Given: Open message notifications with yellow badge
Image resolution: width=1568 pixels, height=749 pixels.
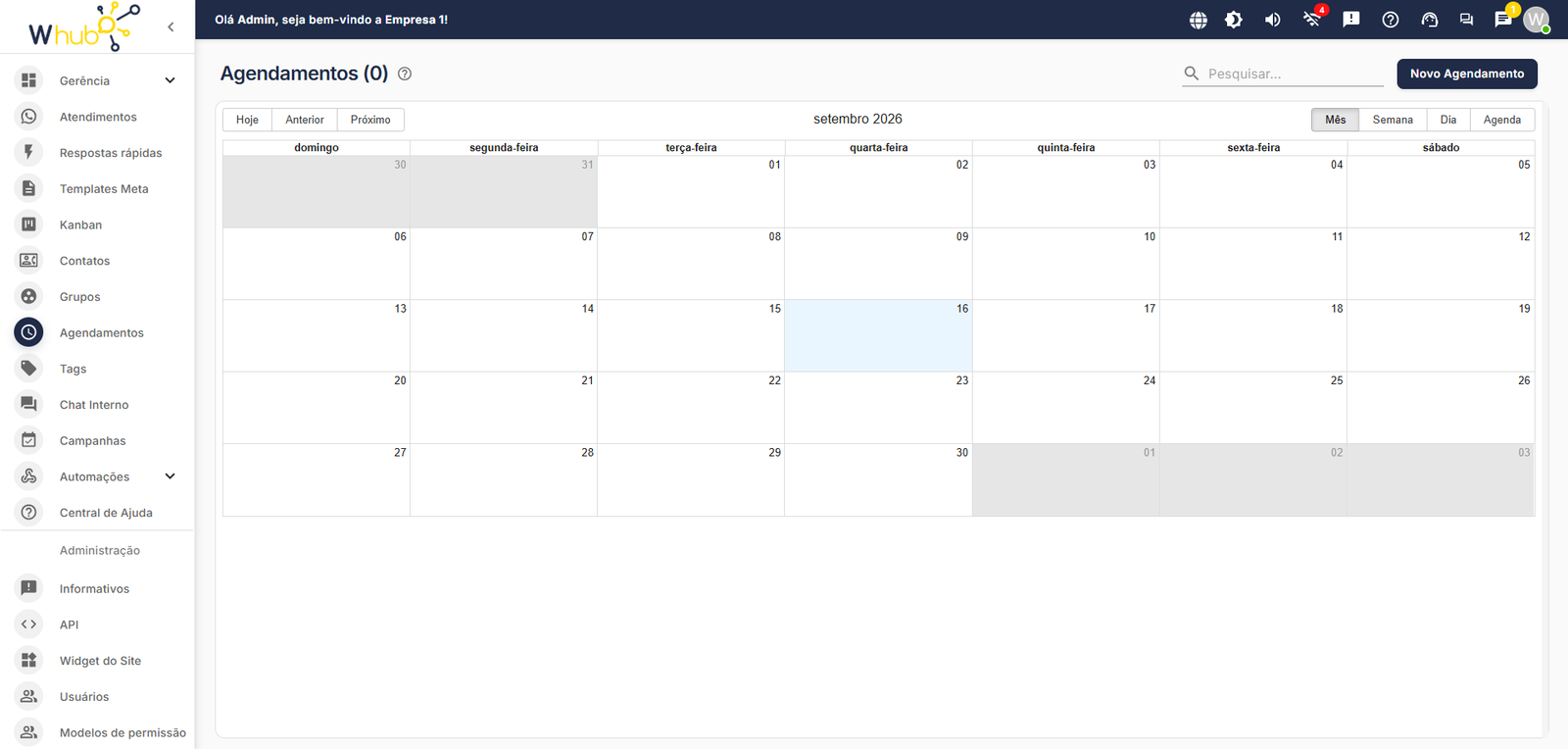Looking at the screenshot, I should [x=1504, y=18].
